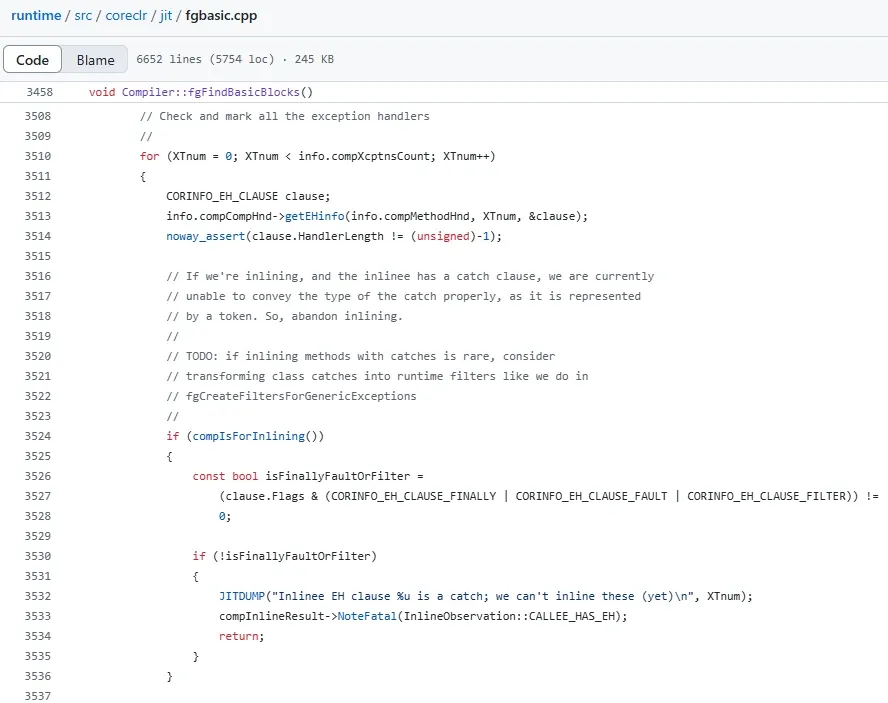The width and height of the screenshot is (888, 703).
Task: Switch to the Code view tab
Action: (32, 59)
